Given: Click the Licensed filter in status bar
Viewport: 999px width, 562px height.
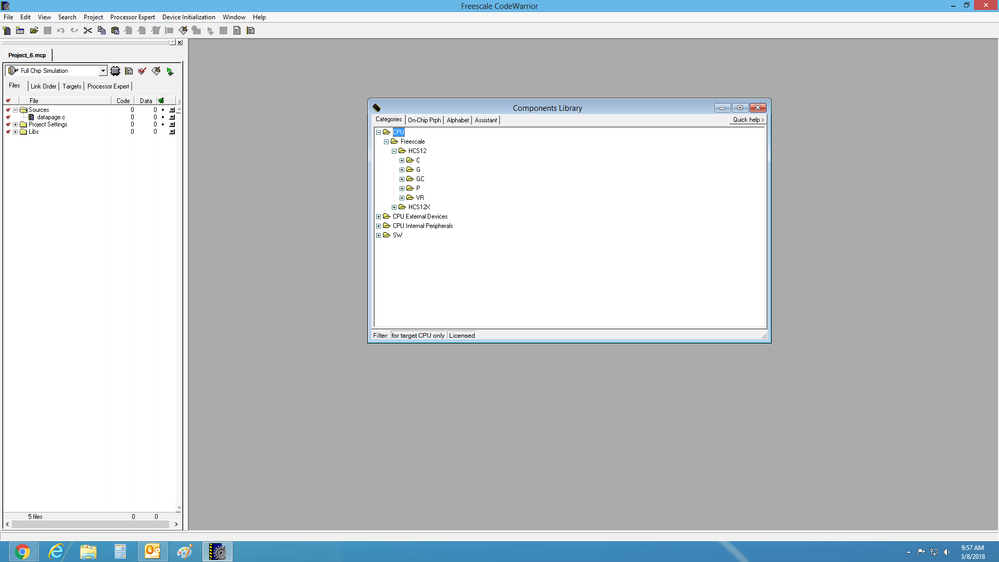Looking at the screenshot, I should [x=462, y=335].
